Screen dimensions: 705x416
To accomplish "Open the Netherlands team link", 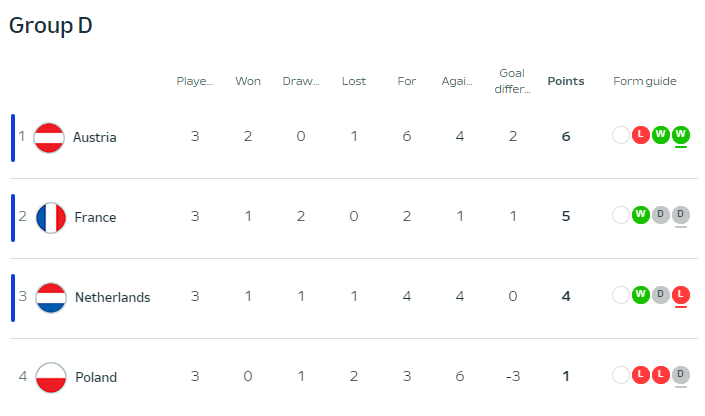I will coord(112,297).
